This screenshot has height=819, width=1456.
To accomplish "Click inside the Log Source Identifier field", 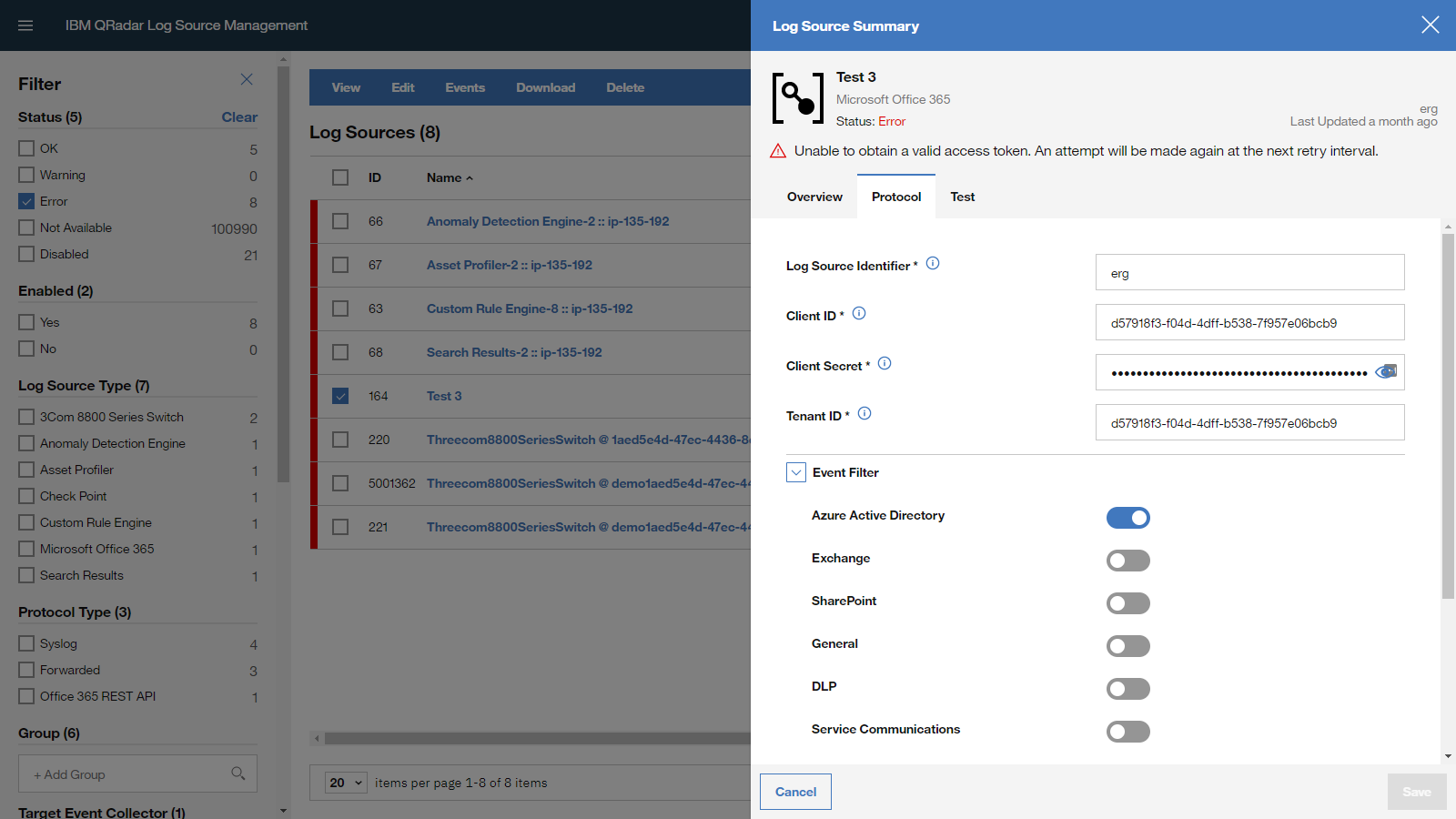I will 1249,272.
